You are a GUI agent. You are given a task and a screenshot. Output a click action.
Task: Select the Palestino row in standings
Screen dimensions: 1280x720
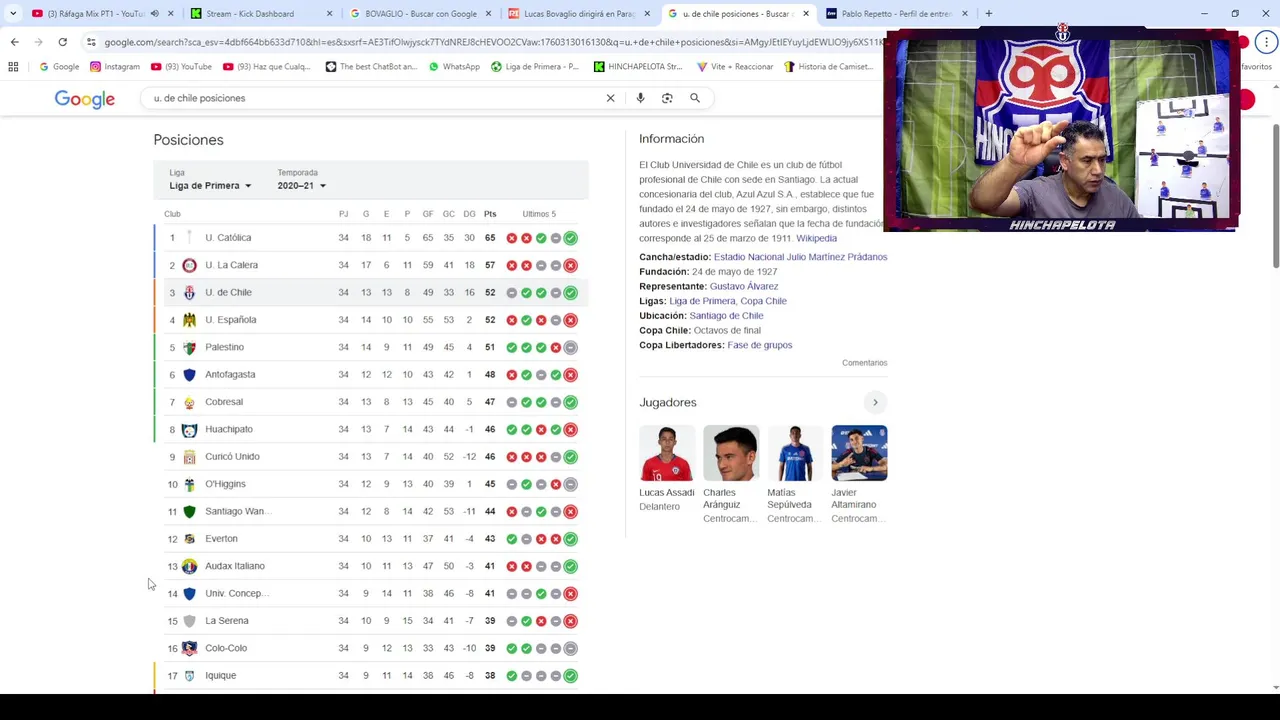coord(372,347)
